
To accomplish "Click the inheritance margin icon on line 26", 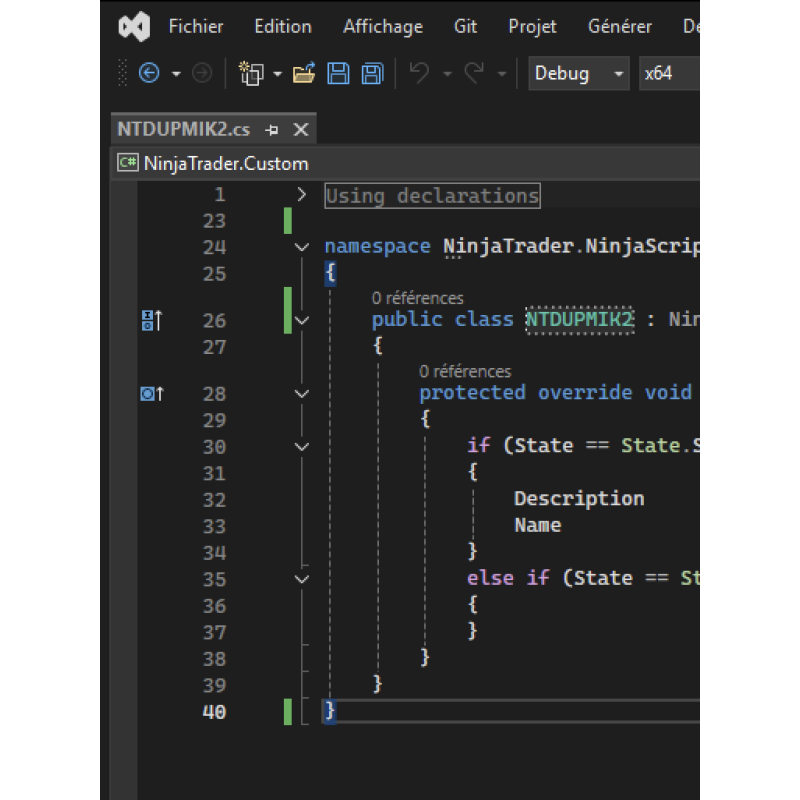I will 152,320.
